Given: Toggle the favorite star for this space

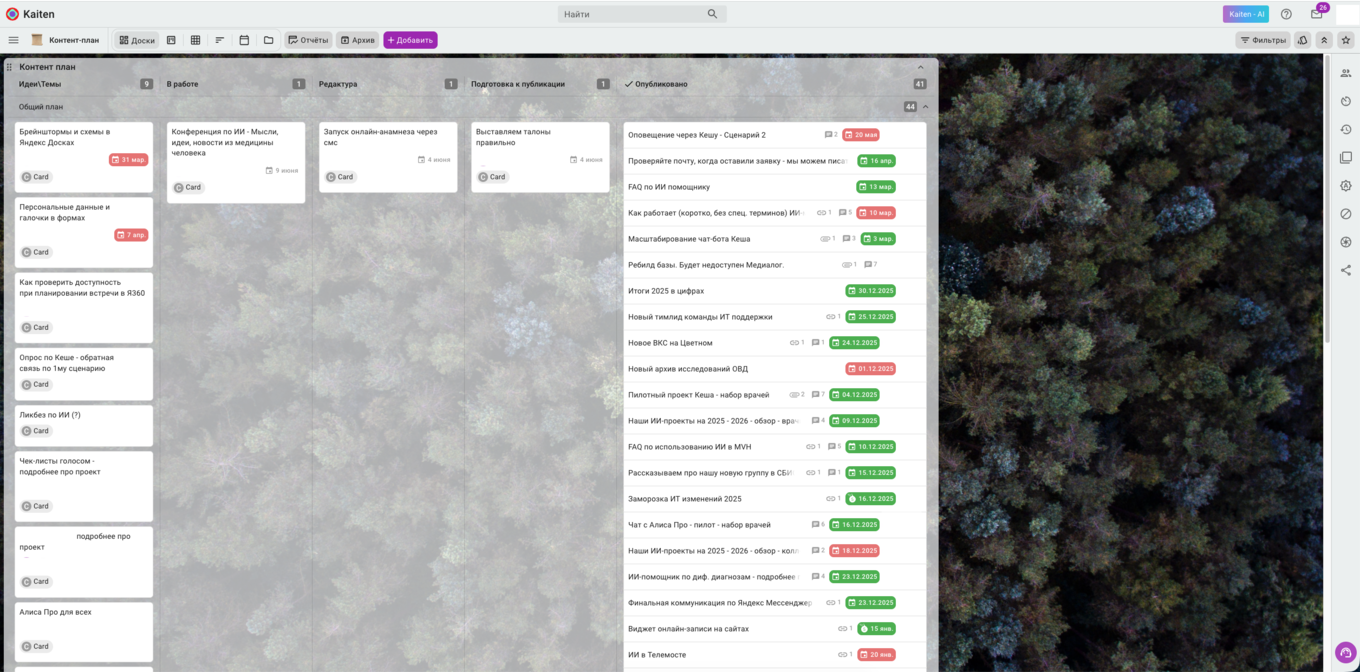Looking at the screenshot, I should [1346, 40].
